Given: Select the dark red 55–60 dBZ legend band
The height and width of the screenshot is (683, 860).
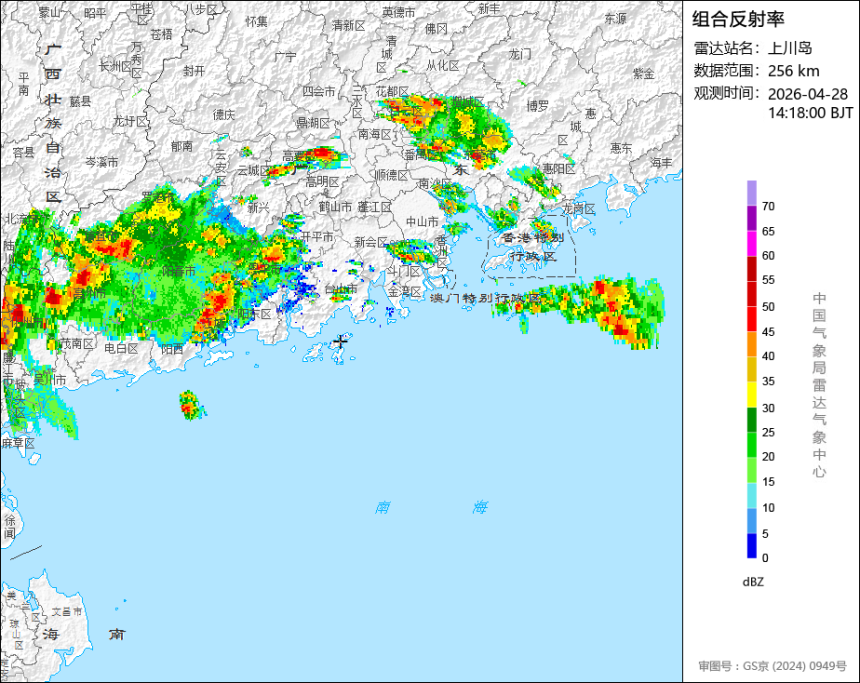Looking at the screenshot, I should [x=751, y=268].
